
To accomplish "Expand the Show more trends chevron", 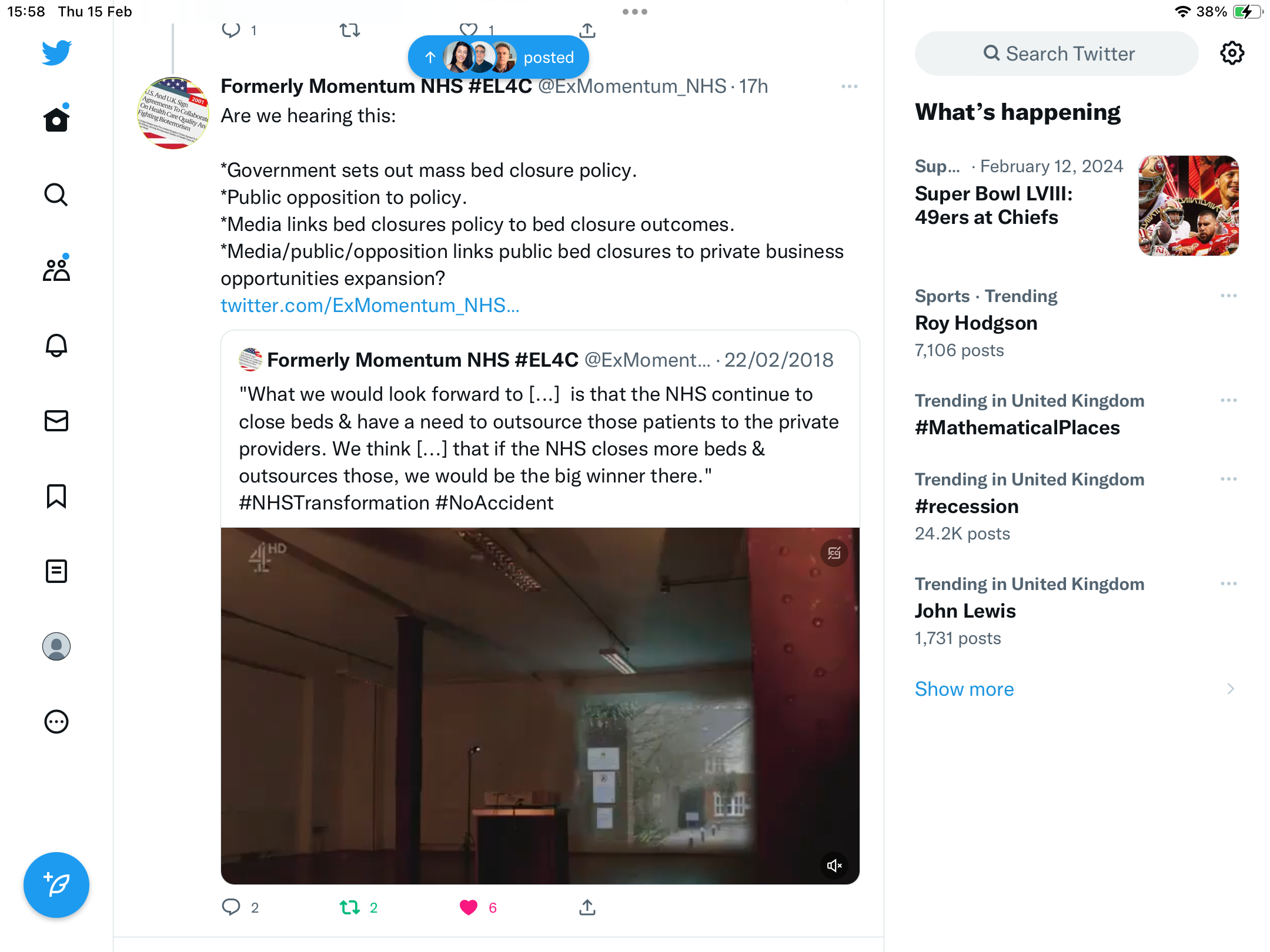I will point(1230,689).
